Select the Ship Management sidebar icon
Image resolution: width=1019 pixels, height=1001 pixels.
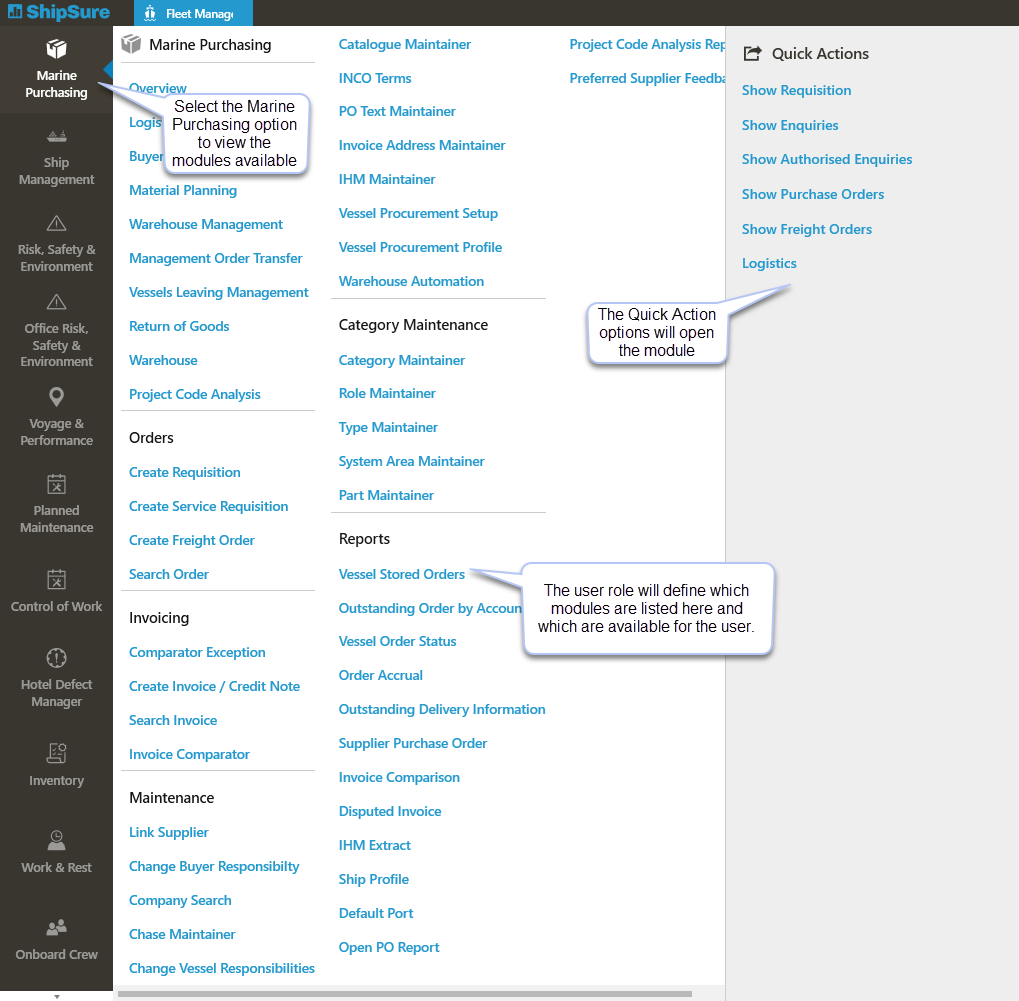[x=56, y=138]
